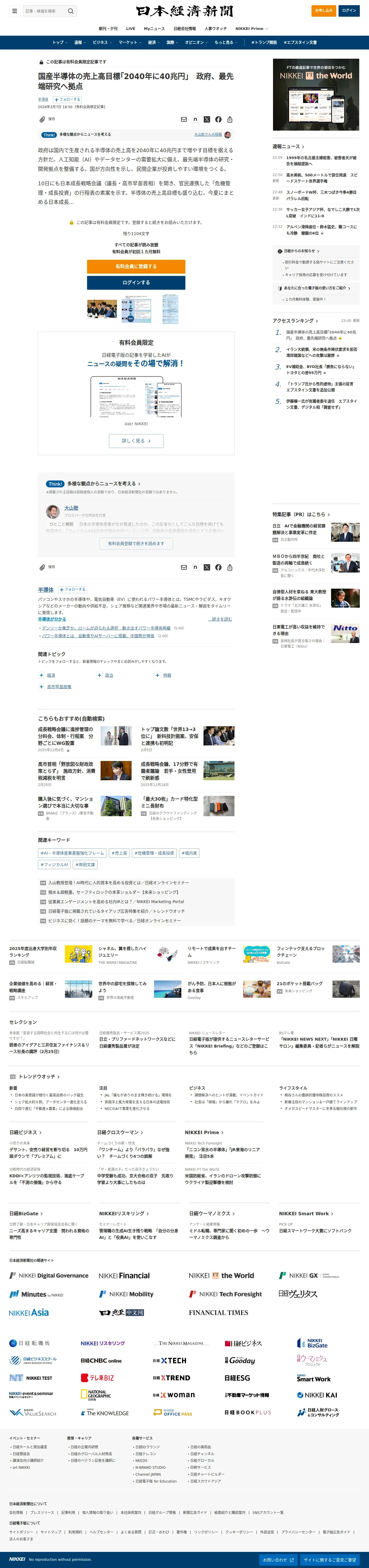
Task: Open ranking item イラン大統領 article
Action: click(322, 352)
